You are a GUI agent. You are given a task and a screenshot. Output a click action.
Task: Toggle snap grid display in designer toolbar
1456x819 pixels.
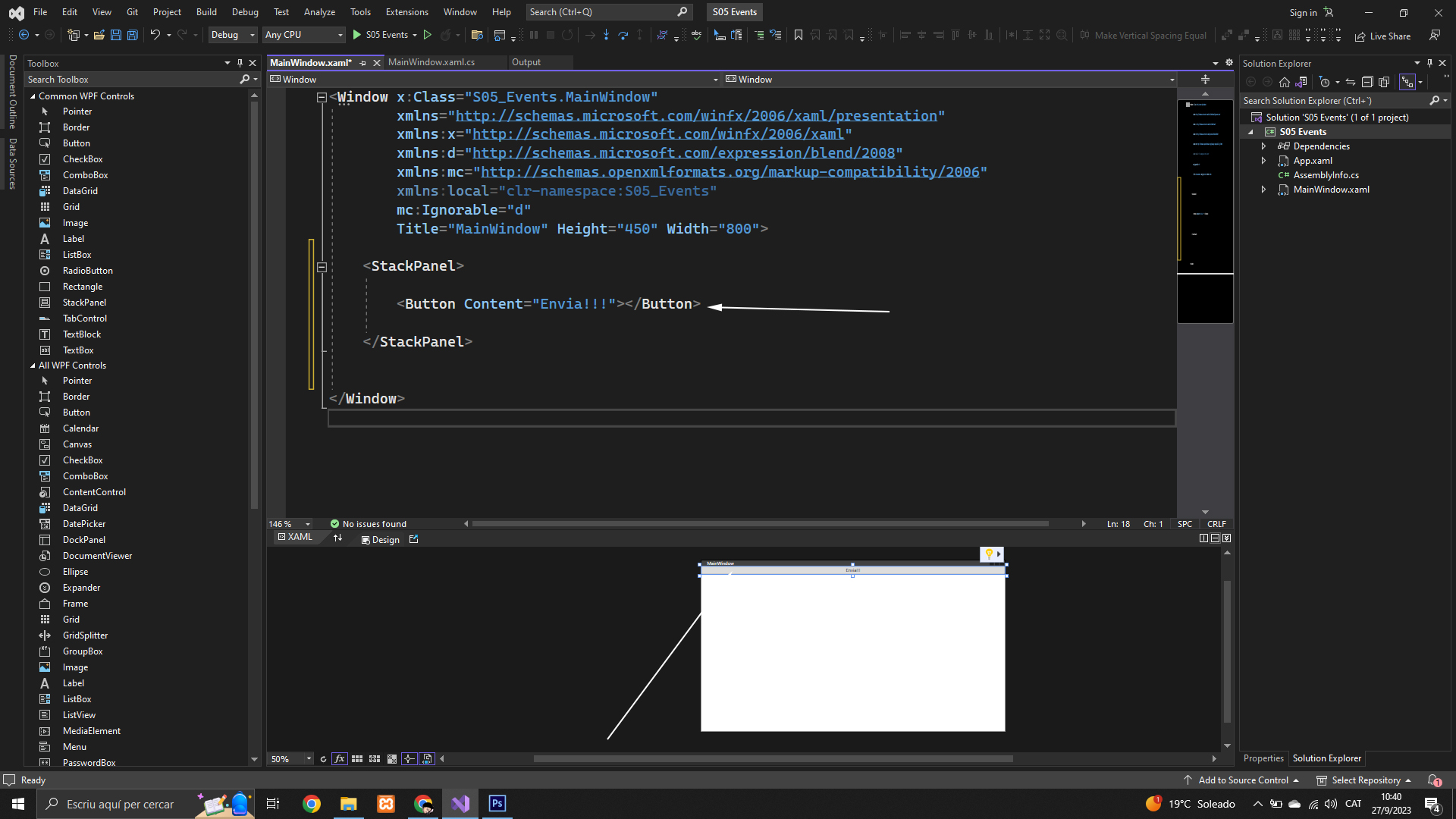click(357, 758)
